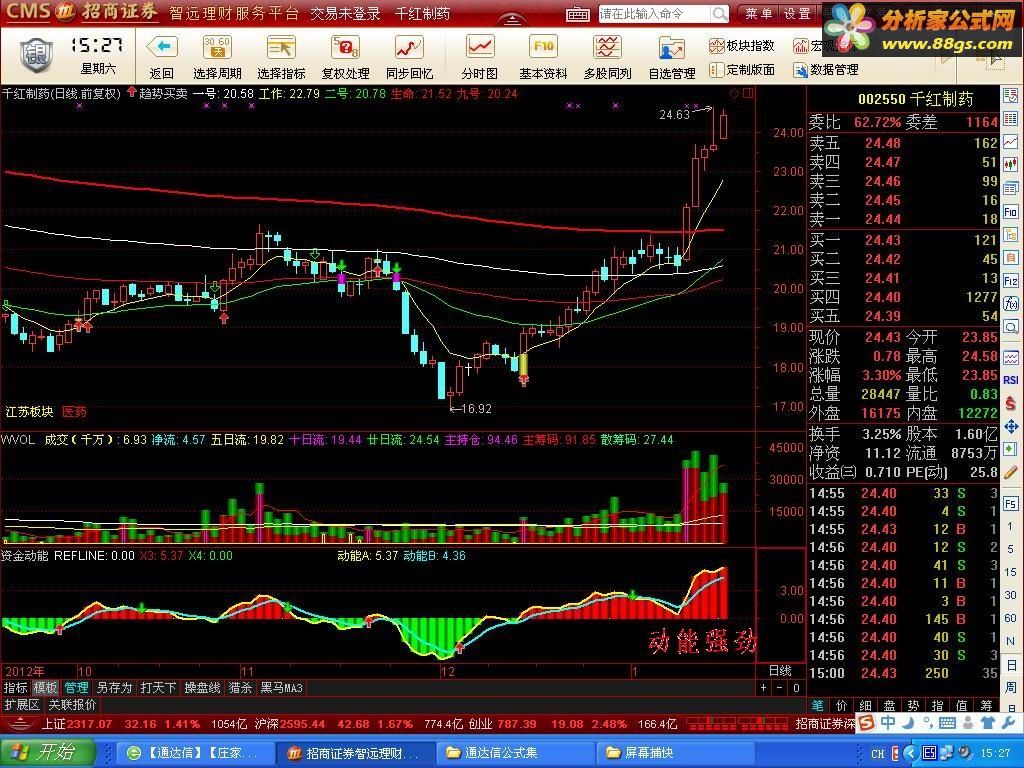
Task: Click the F5 sidebar button
Action: tap(1010, 504)
